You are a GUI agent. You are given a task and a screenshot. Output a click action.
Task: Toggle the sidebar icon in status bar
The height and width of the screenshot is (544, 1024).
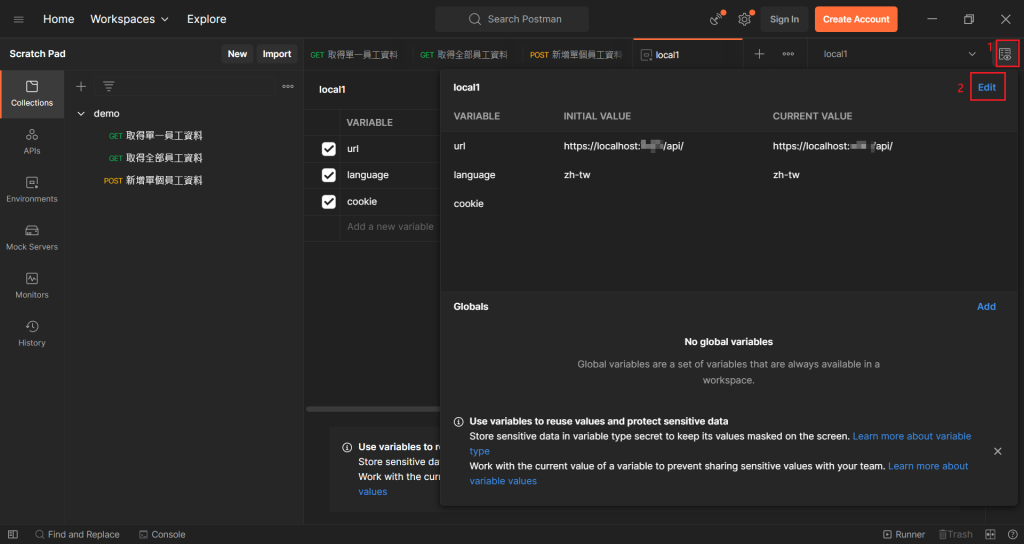[x=13, y=534]
